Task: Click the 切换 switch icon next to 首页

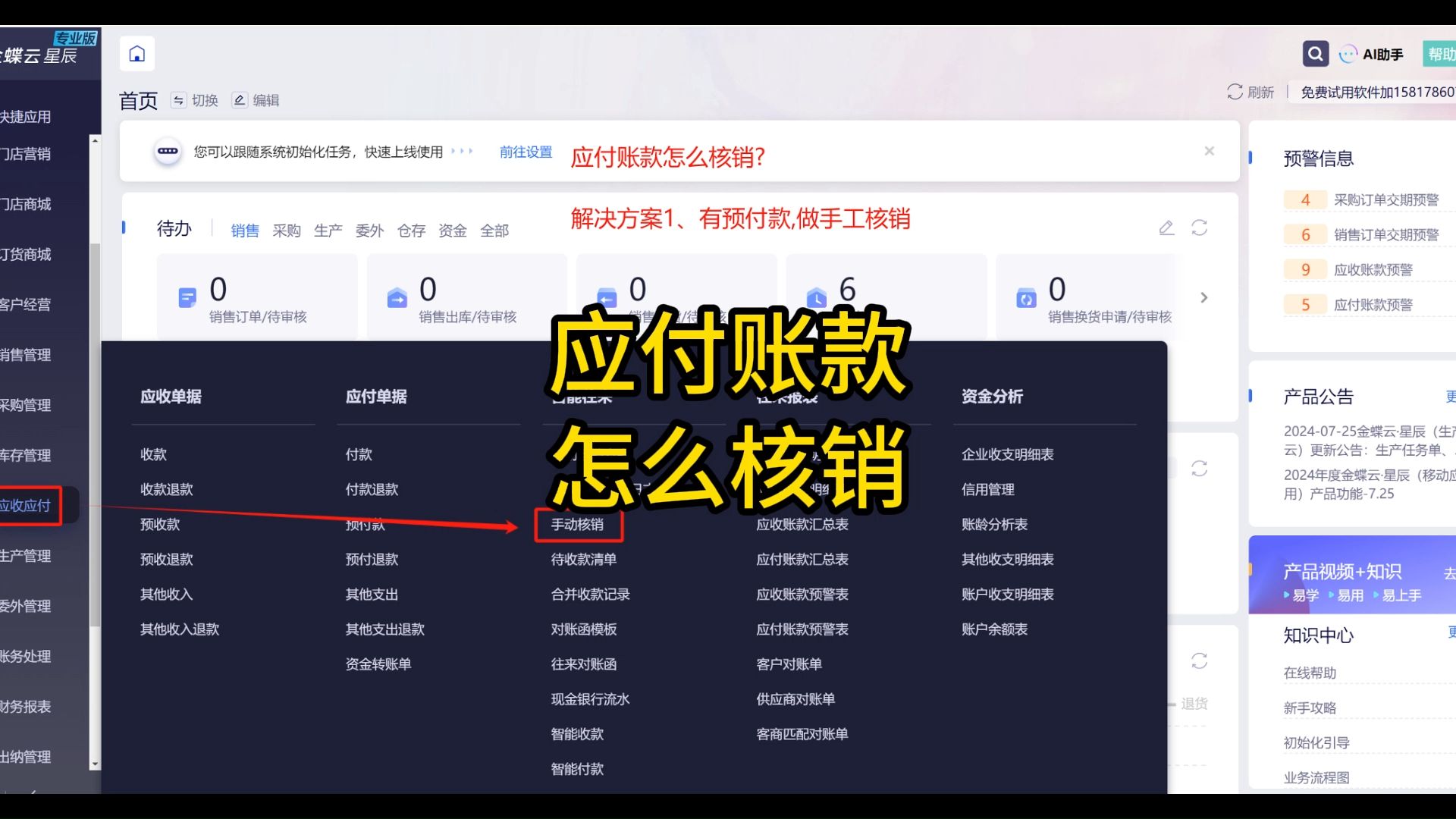Action: pyautogui.click(x=194, y=100)
